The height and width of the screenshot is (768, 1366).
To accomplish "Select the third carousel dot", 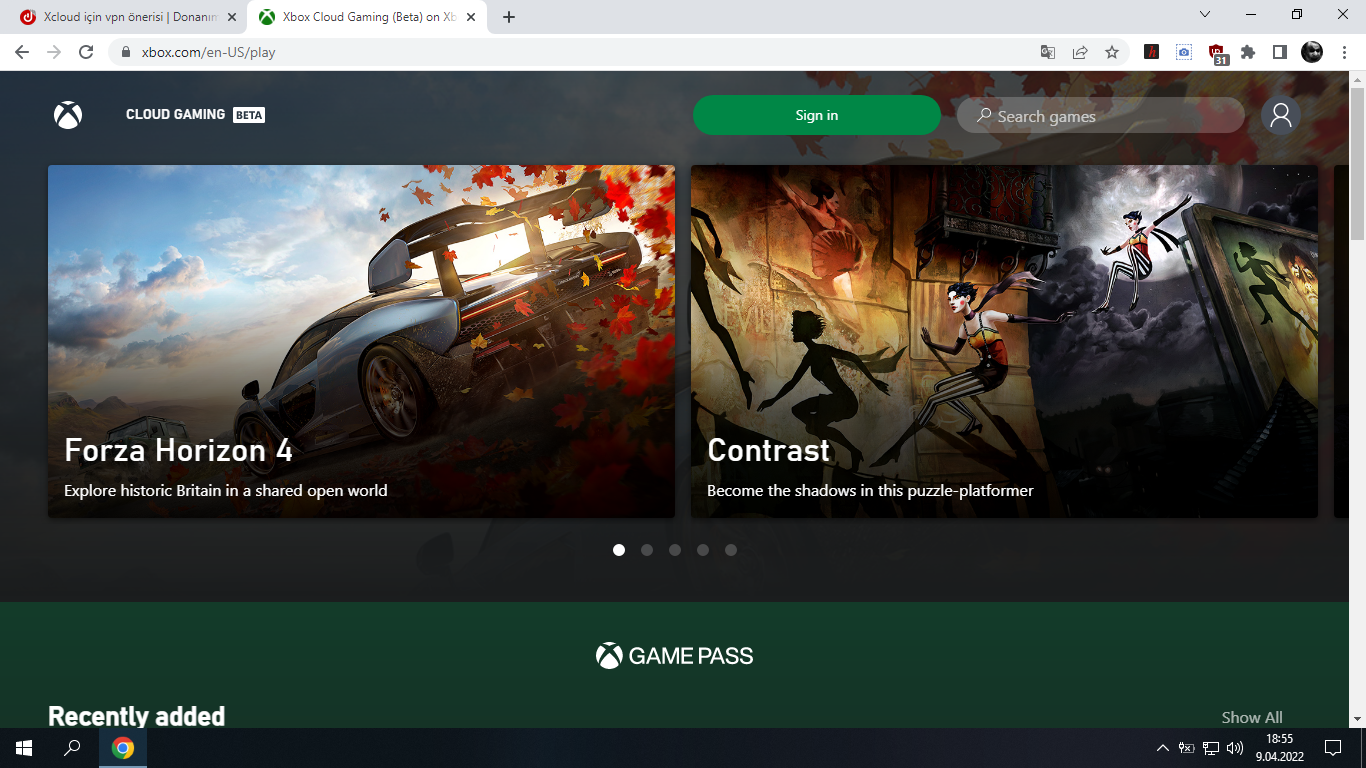I will (x=675, y=550).
